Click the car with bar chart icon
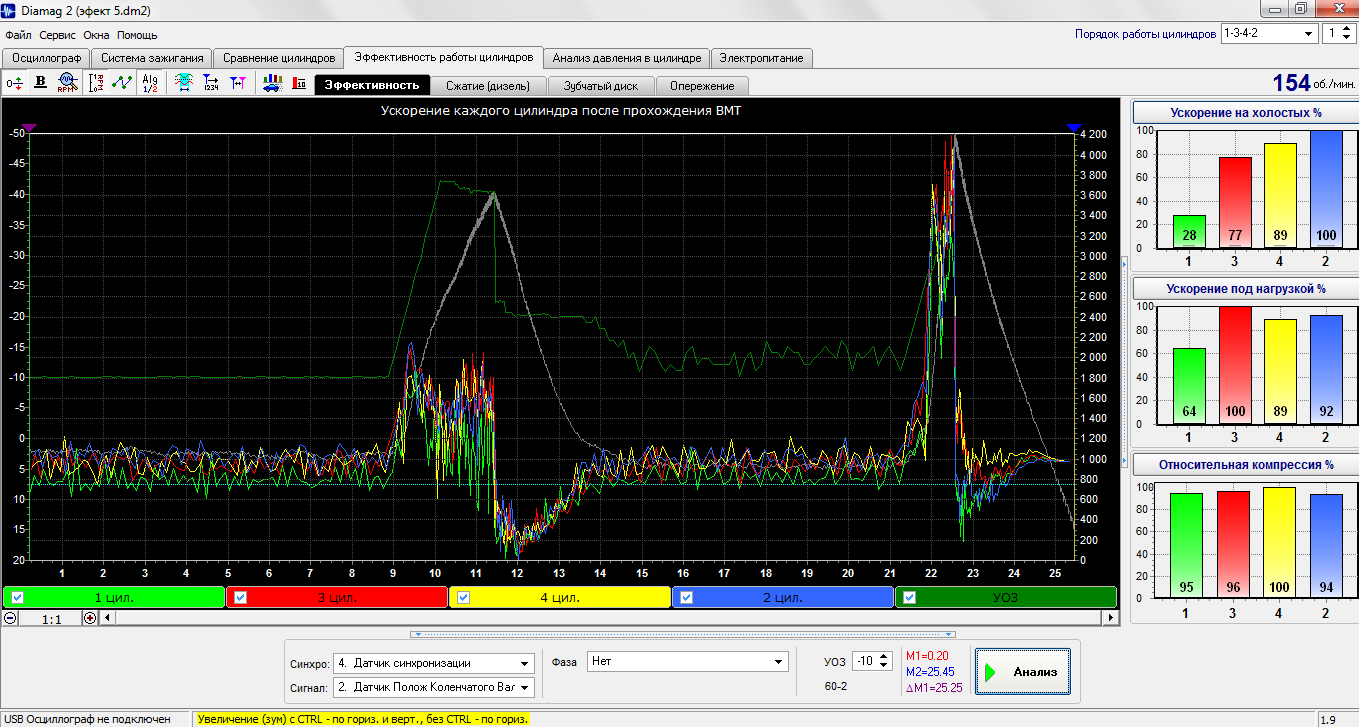Screen dimensions: 1359x727 [x=272, y=83]
